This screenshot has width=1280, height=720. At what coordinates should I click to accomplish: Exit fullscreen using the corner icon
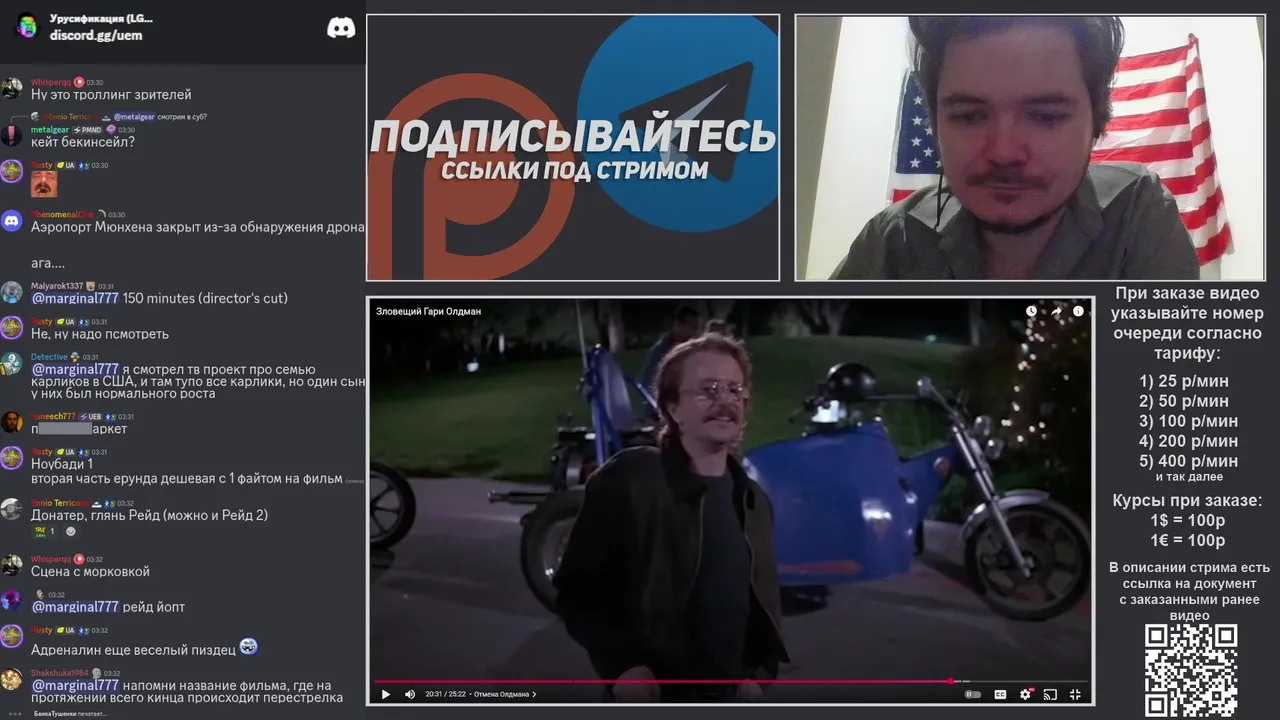click(x=1076, y=694)
